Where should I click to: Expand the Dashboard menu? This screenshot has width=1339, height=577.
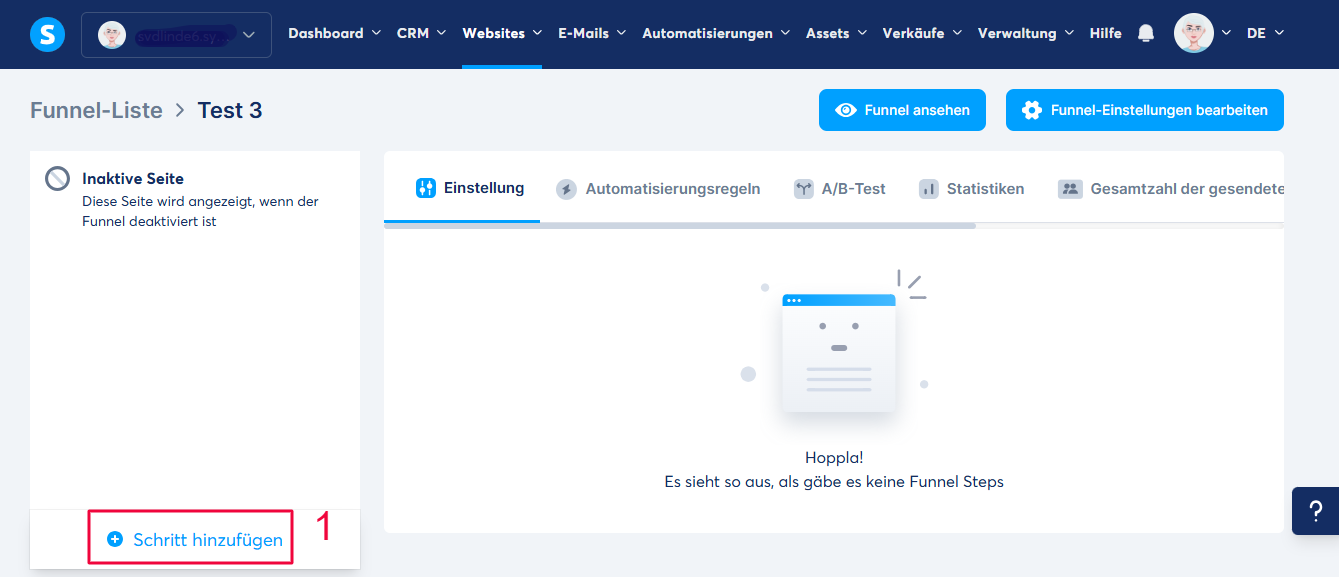click(335, 33)
